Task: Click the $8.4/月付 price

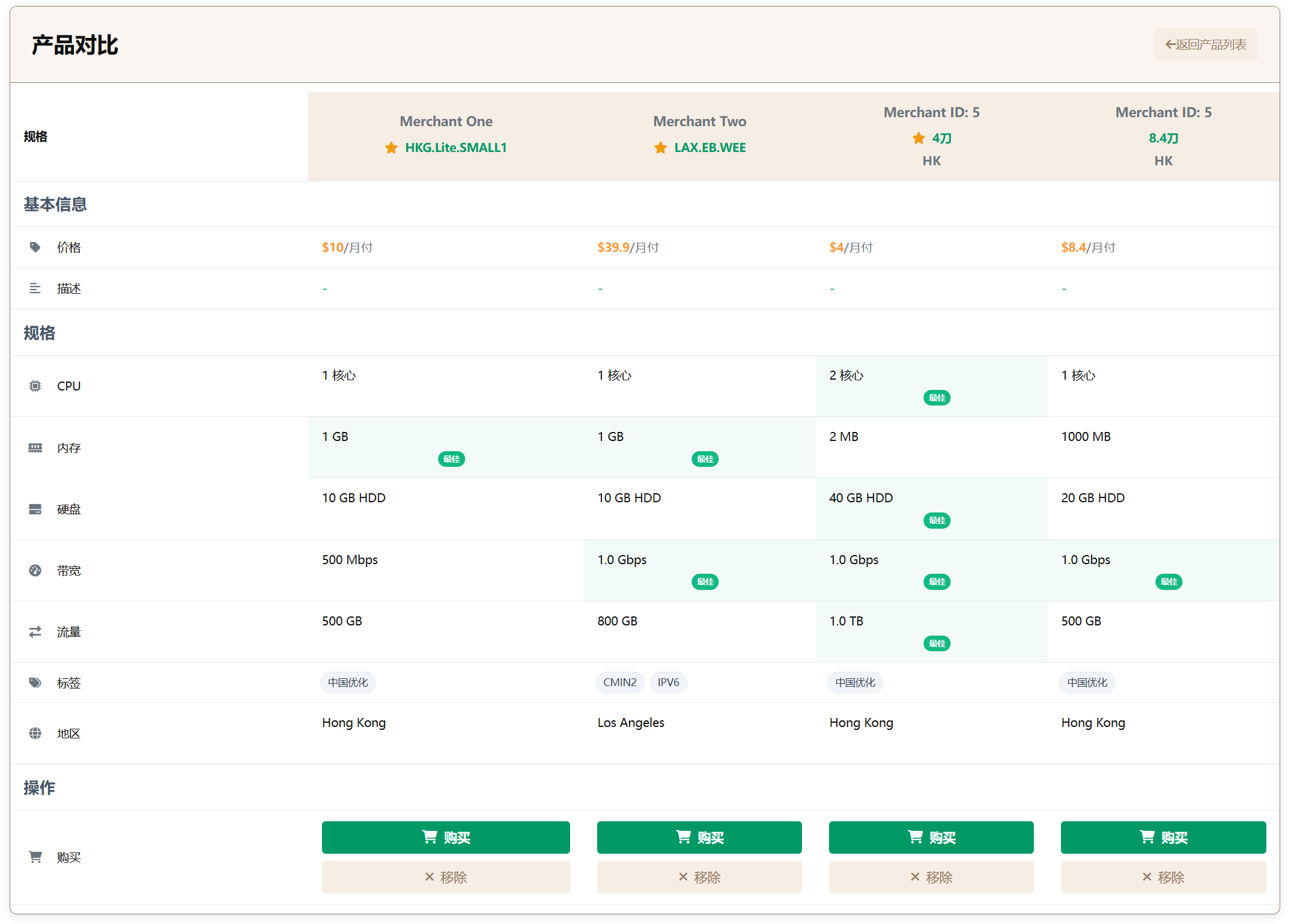Action: click(1088, 248)
